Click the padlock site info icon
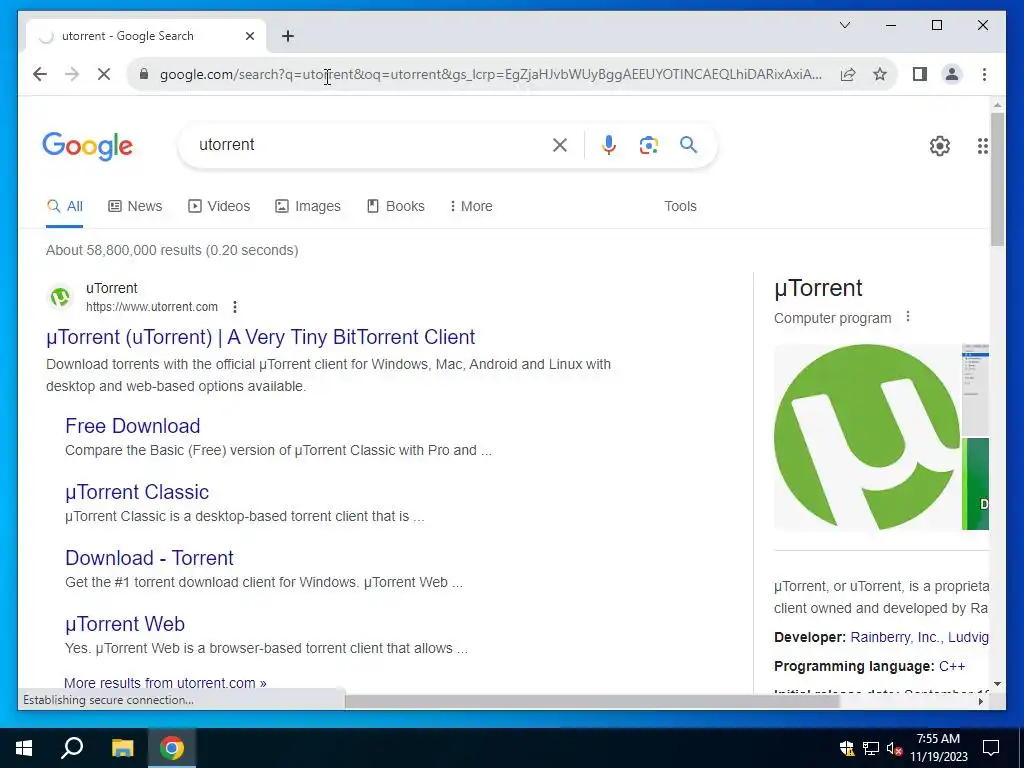This screenshot has height=768, width=1024. 144,74
